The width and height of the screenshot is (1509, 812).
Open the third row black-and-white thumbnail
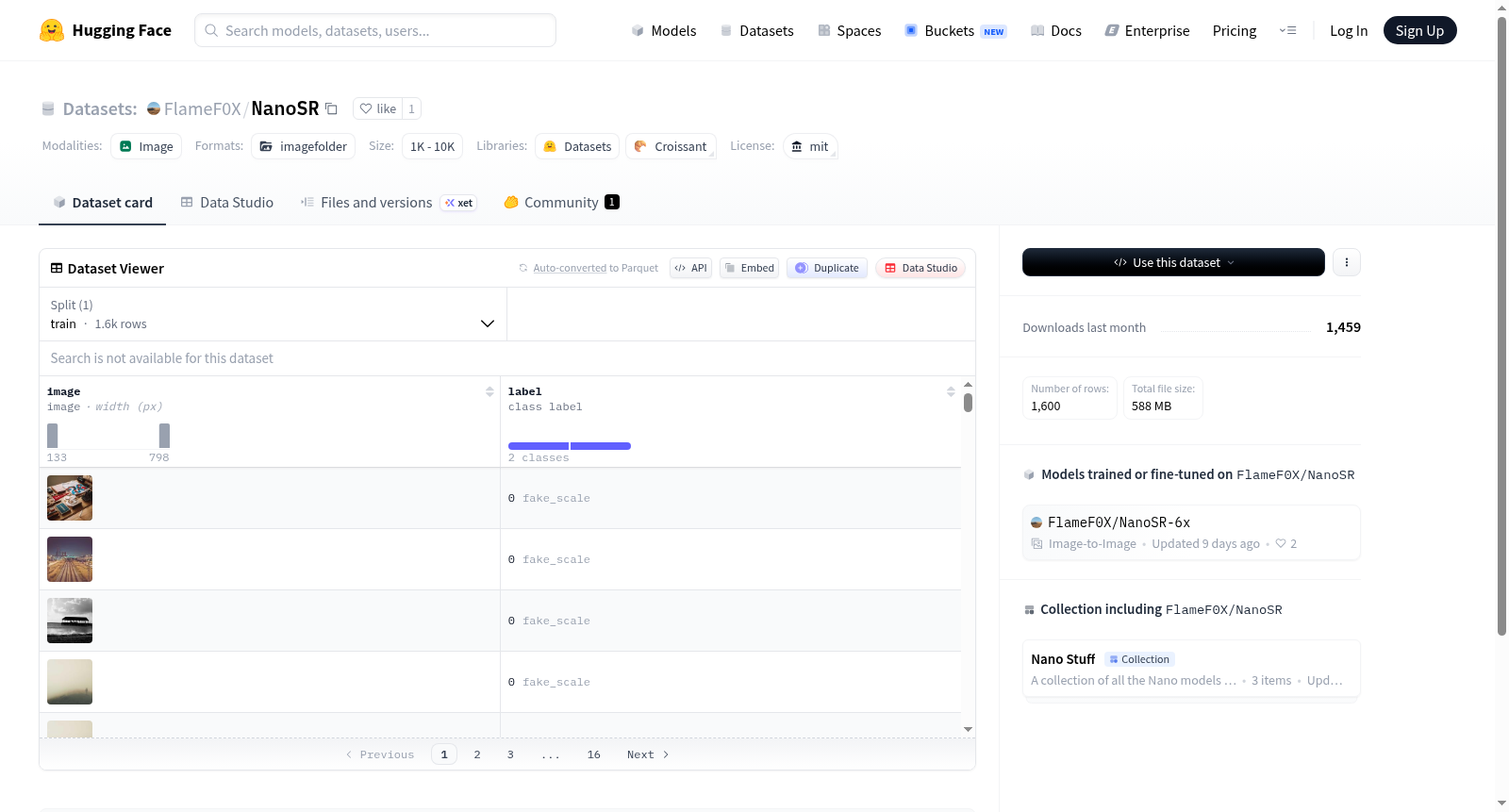coord(70,621)
